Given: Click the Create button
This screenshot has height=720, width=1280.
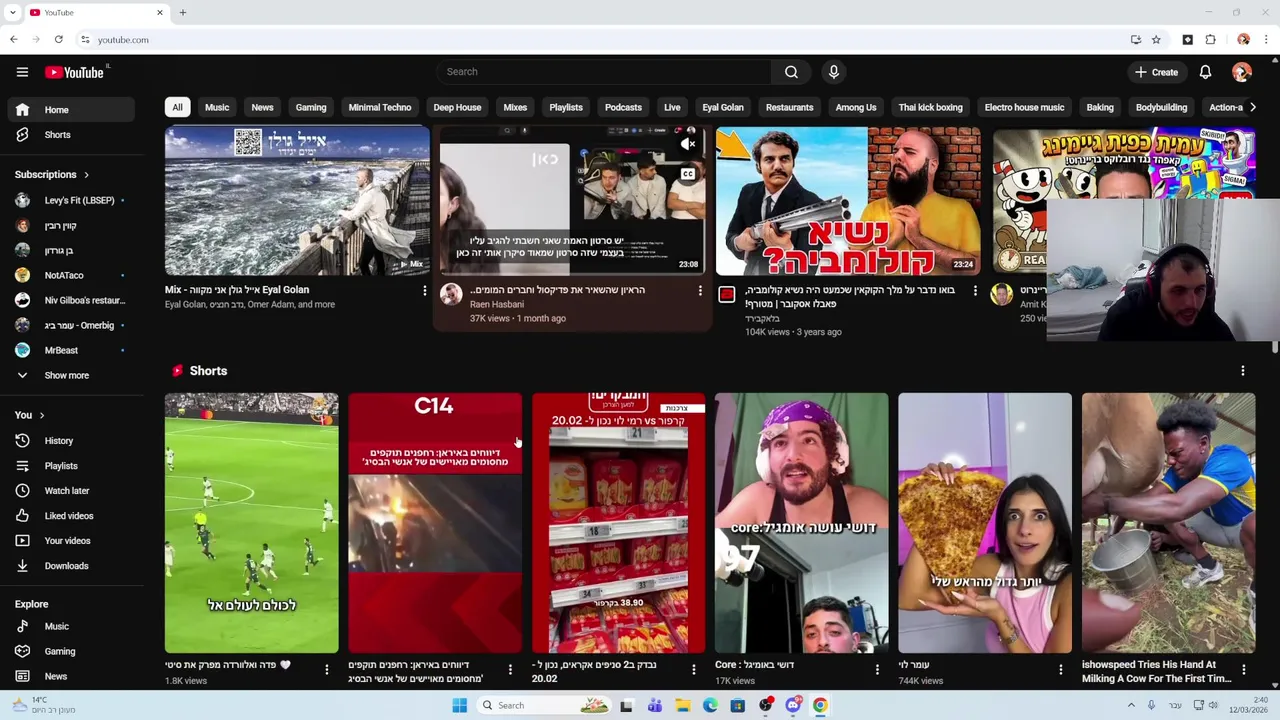Looking at the screenshot, I should point(1157,72).
